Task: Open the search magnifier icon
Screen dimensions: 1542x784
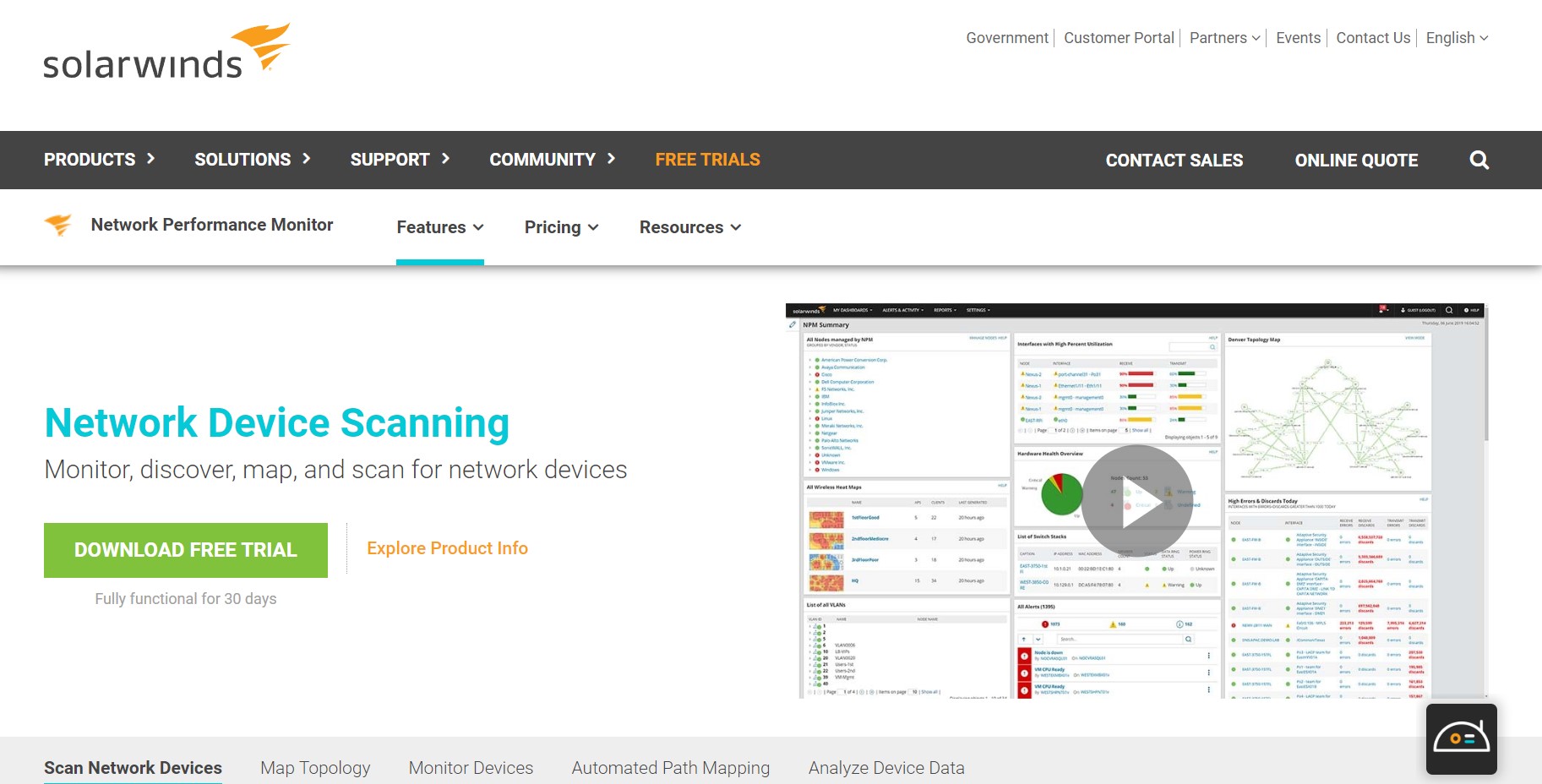Action: [x=1479, y=160]
